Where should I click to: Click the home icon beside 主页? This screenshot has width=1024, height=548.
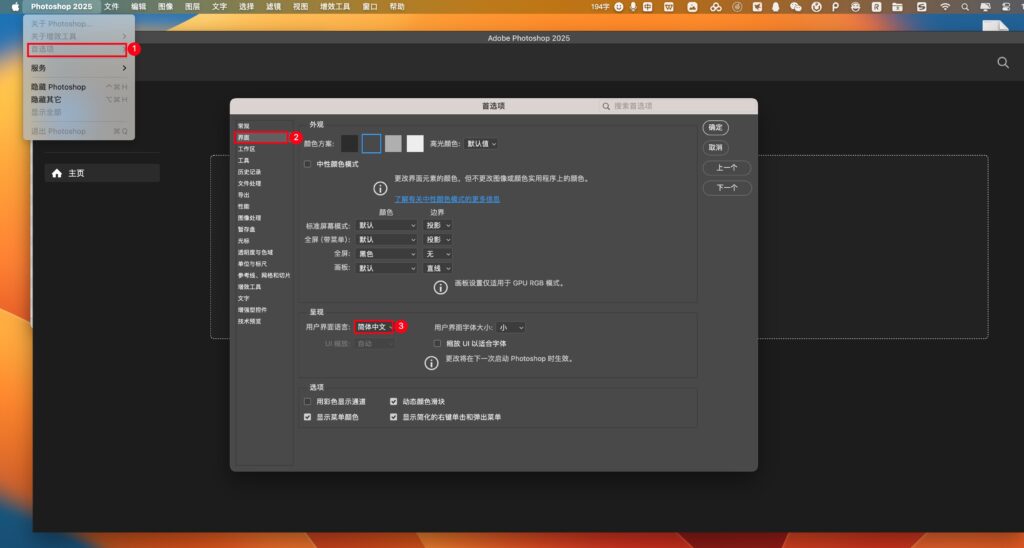57,173
